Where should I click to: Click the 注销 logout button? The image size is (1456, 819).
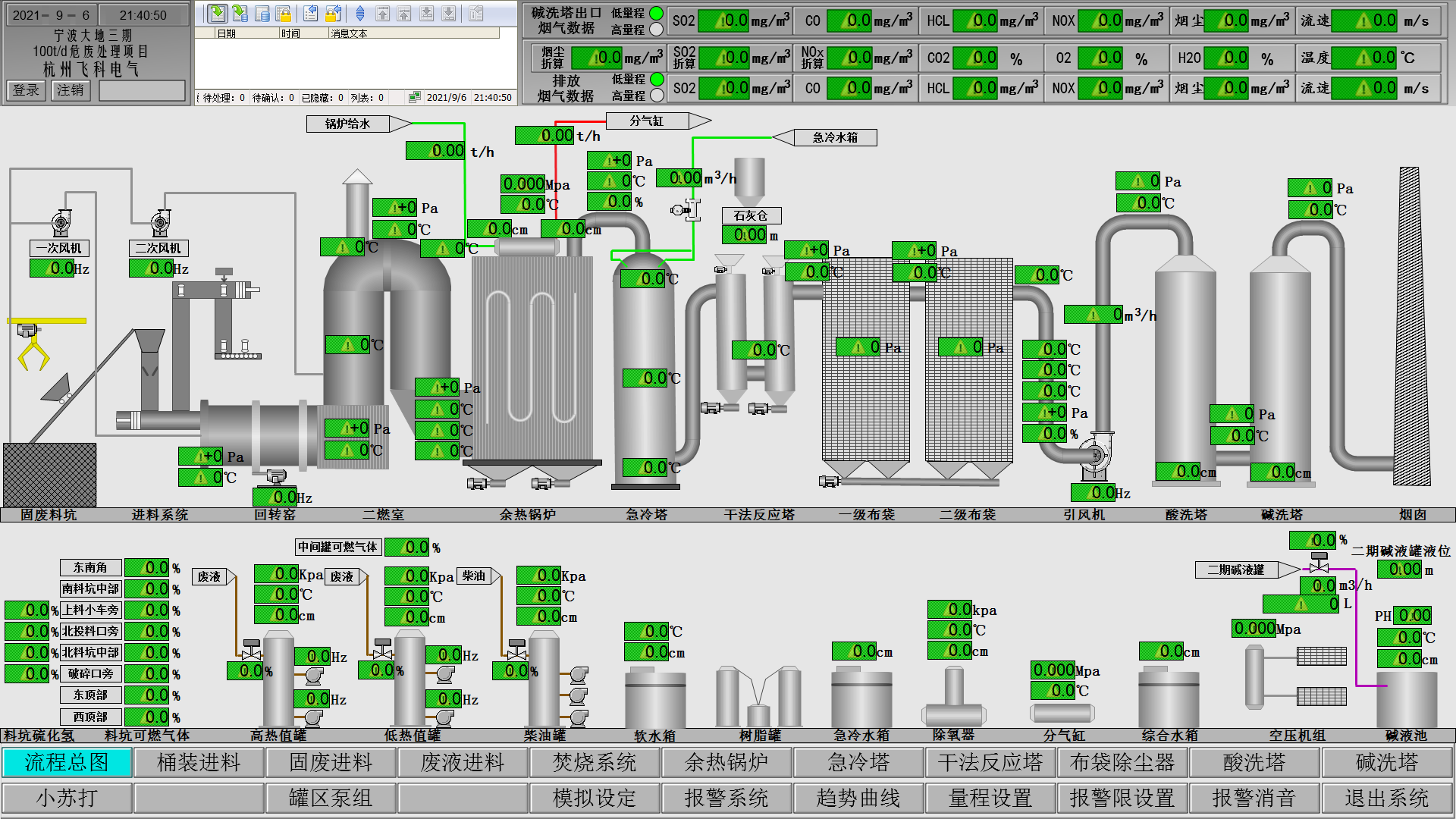point(71,90)
